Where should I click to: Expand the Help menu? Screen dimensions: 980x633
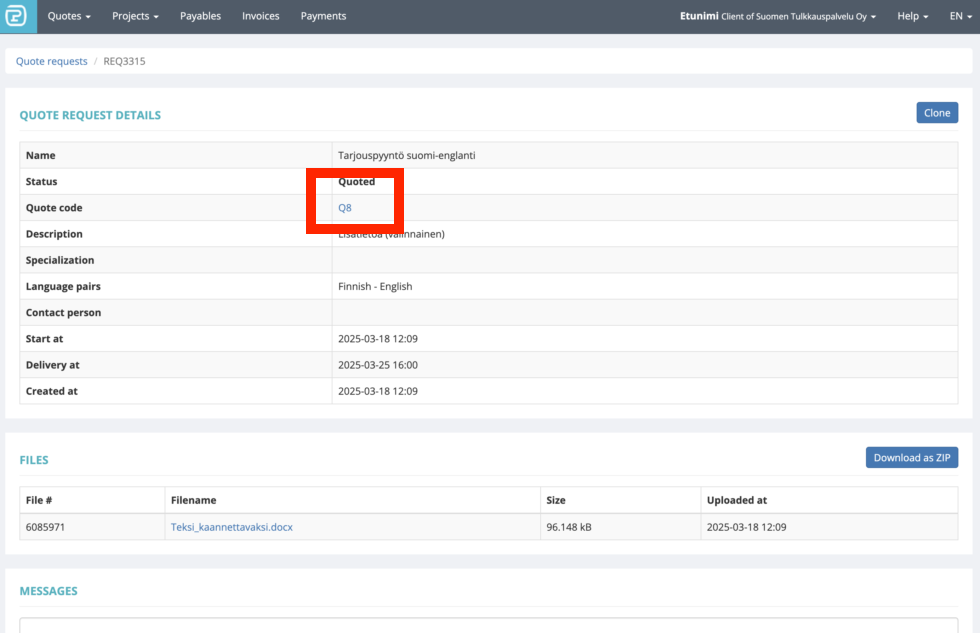(x=912, y=16)
